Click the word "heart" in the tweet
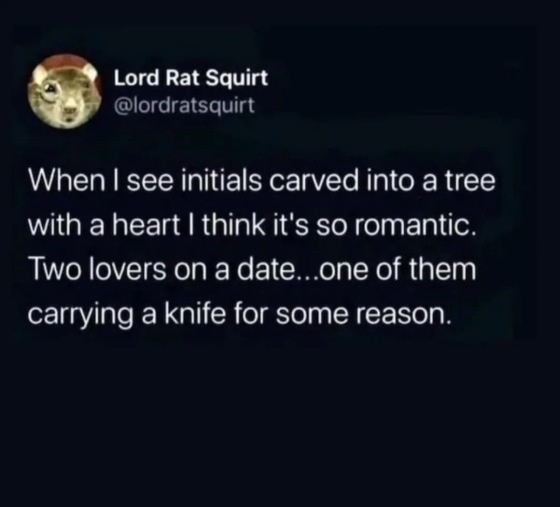The image size is (560, 507). 146,226
